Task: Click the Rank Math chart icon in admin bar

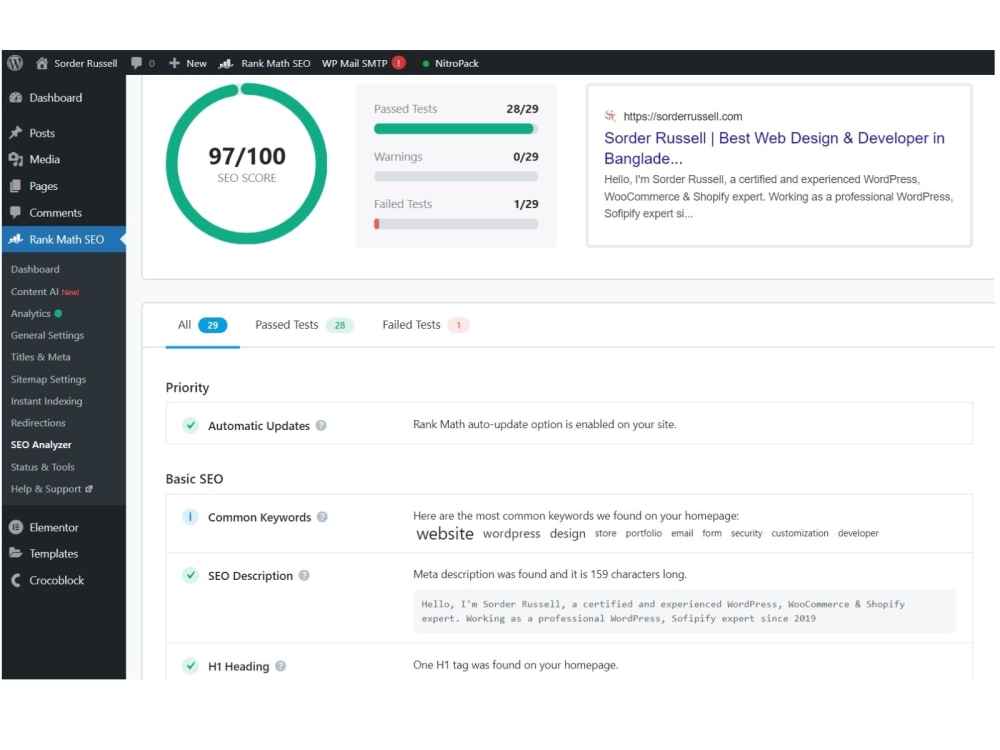Action: coord(226,63)
